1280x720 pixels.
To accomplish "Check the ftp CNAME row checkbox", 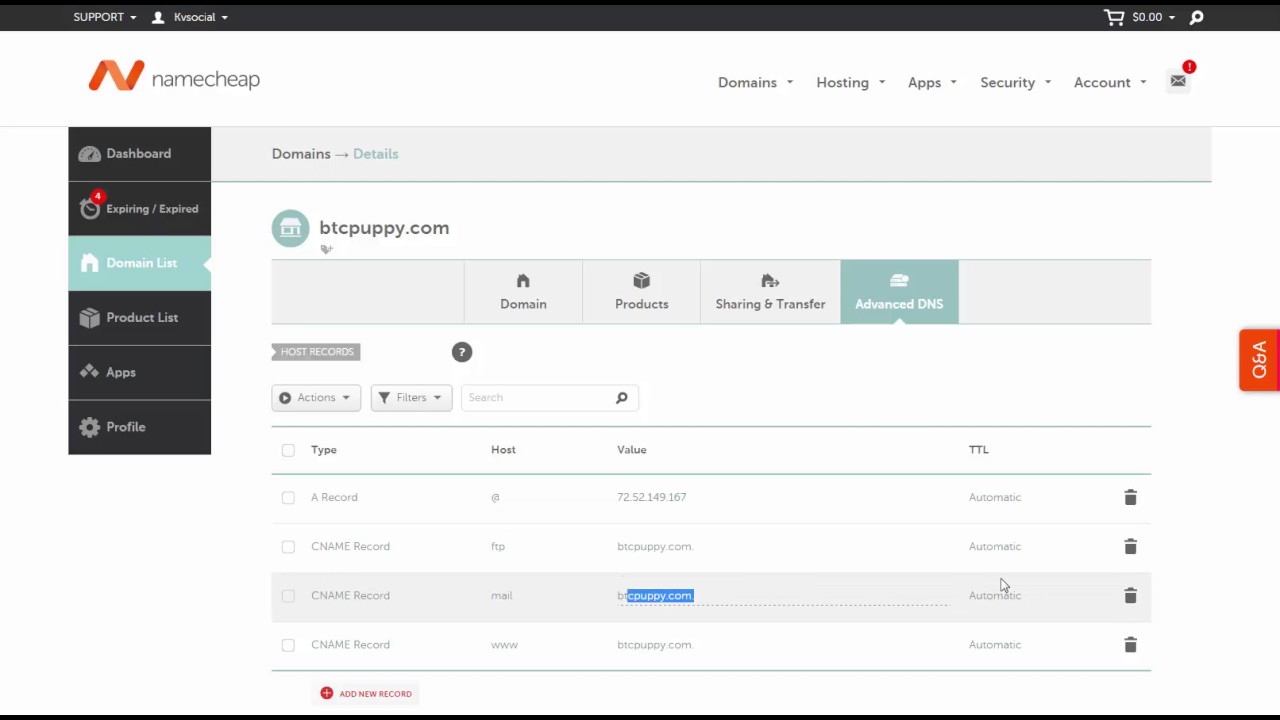I will tap(288, 546).
